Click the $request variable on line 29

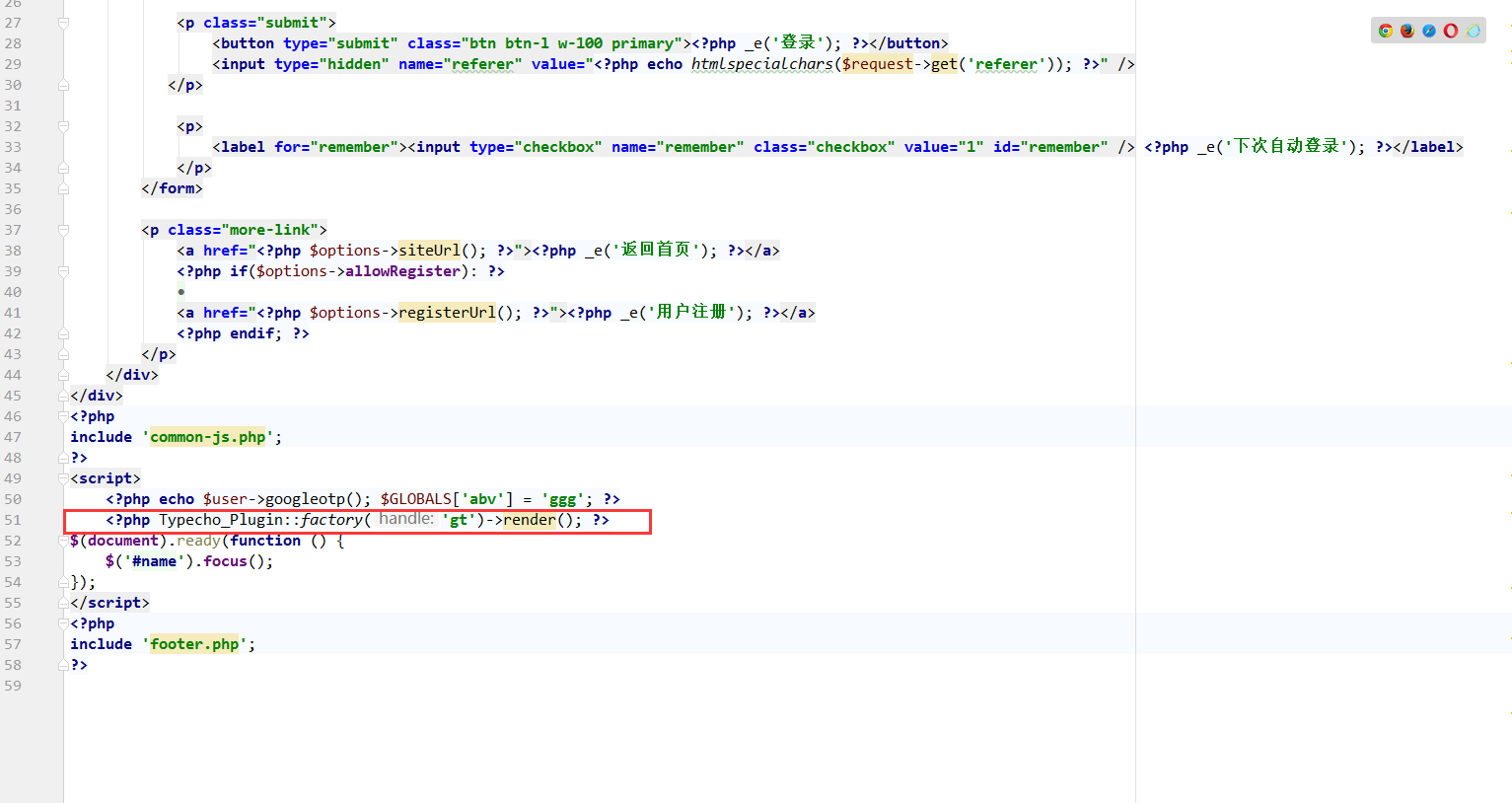[877, 64]
